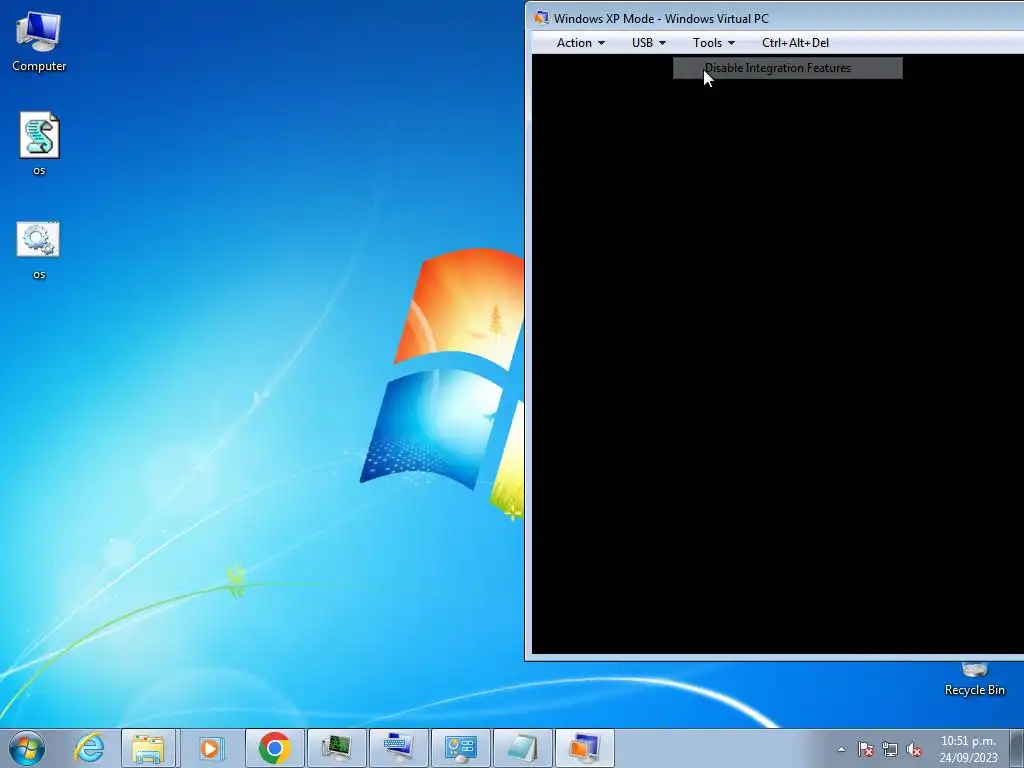Viewport: 1024px width, 768px height.
Task: Open the system monitor taskbar icon
Action: (336, 748)
